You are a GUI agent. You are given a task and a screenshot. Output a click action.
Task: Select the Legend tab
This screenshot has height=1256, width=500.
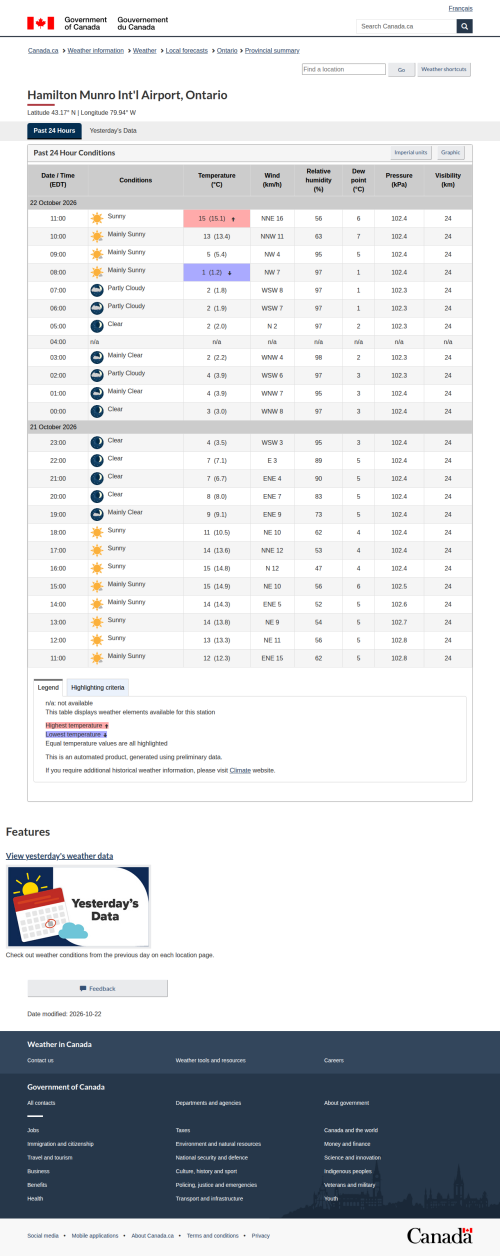(49, 688)
